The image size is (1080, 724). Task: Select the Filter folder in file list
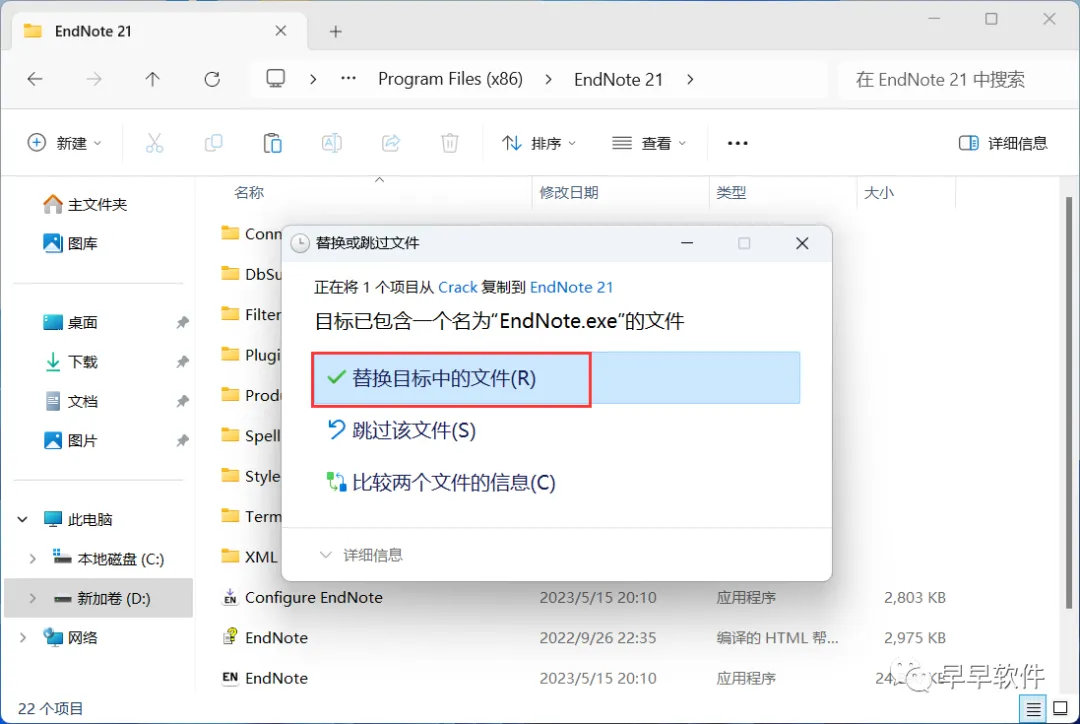pos(249,314)
